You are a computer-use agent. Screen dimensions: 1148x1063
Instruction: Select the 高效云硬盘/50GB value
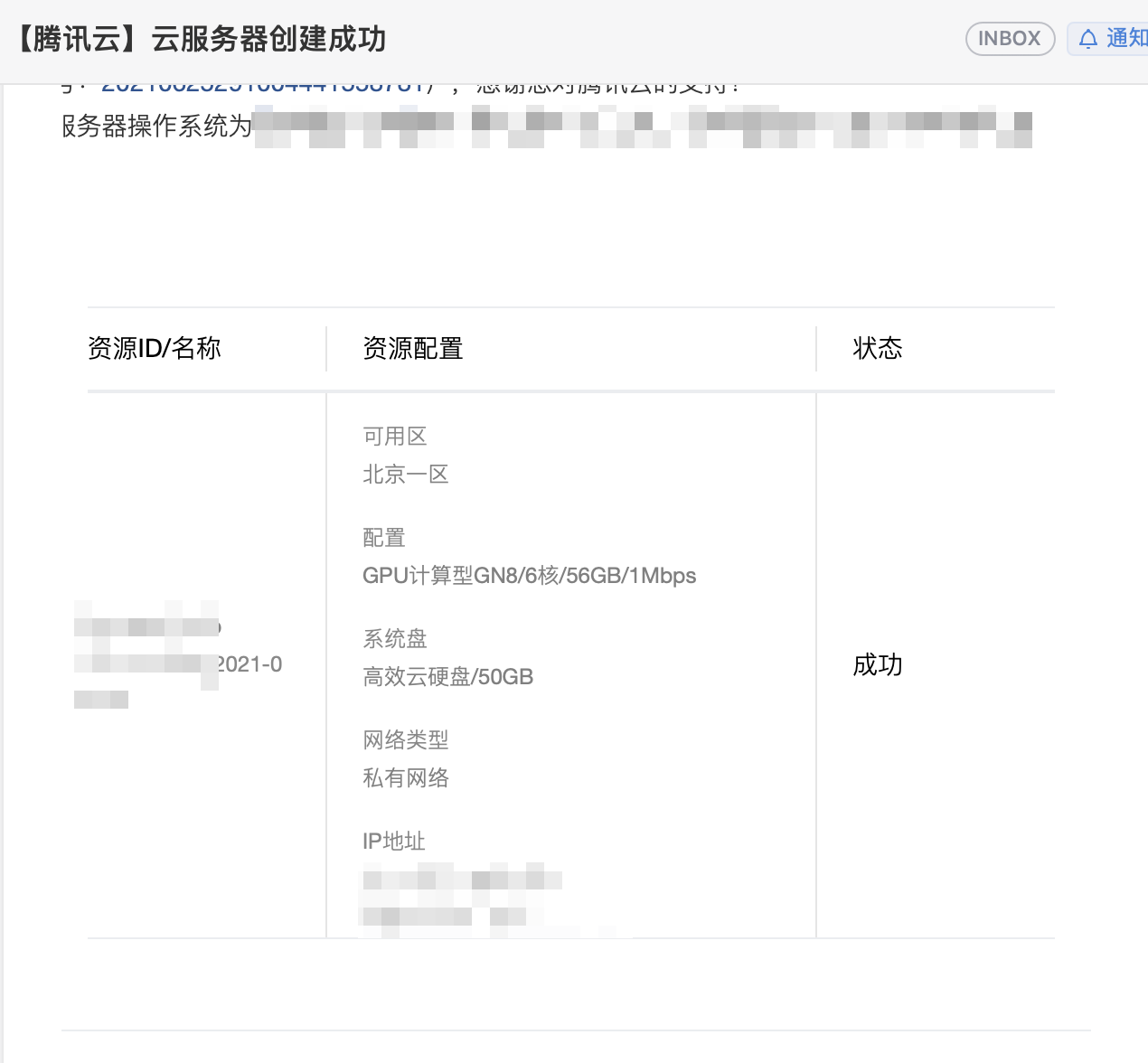click(448, 677)
